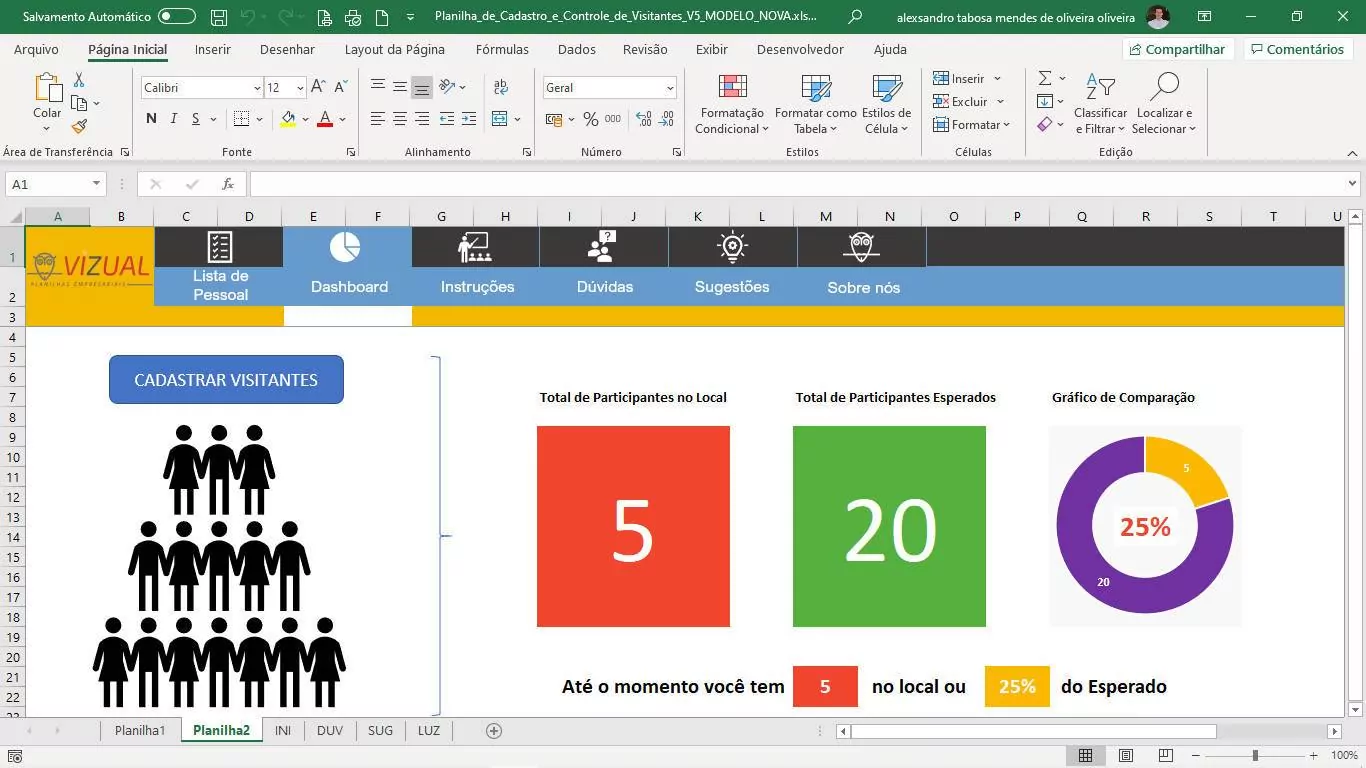
Task: Click the Wrap Text icon
Action: click(501, 87)
